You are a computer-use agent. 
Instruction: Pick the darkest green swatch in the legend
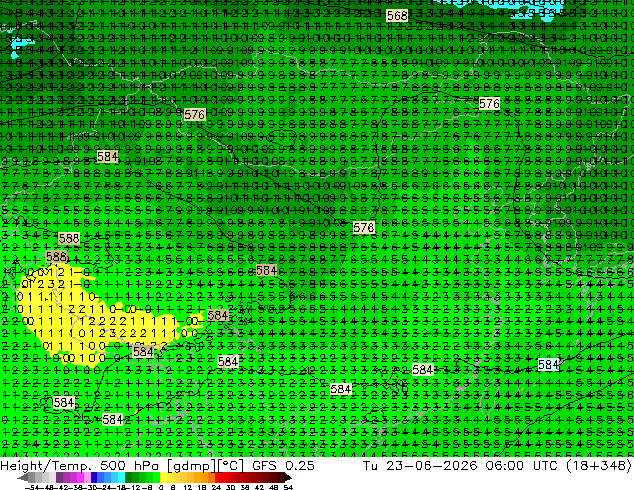[x=129, y=478]
